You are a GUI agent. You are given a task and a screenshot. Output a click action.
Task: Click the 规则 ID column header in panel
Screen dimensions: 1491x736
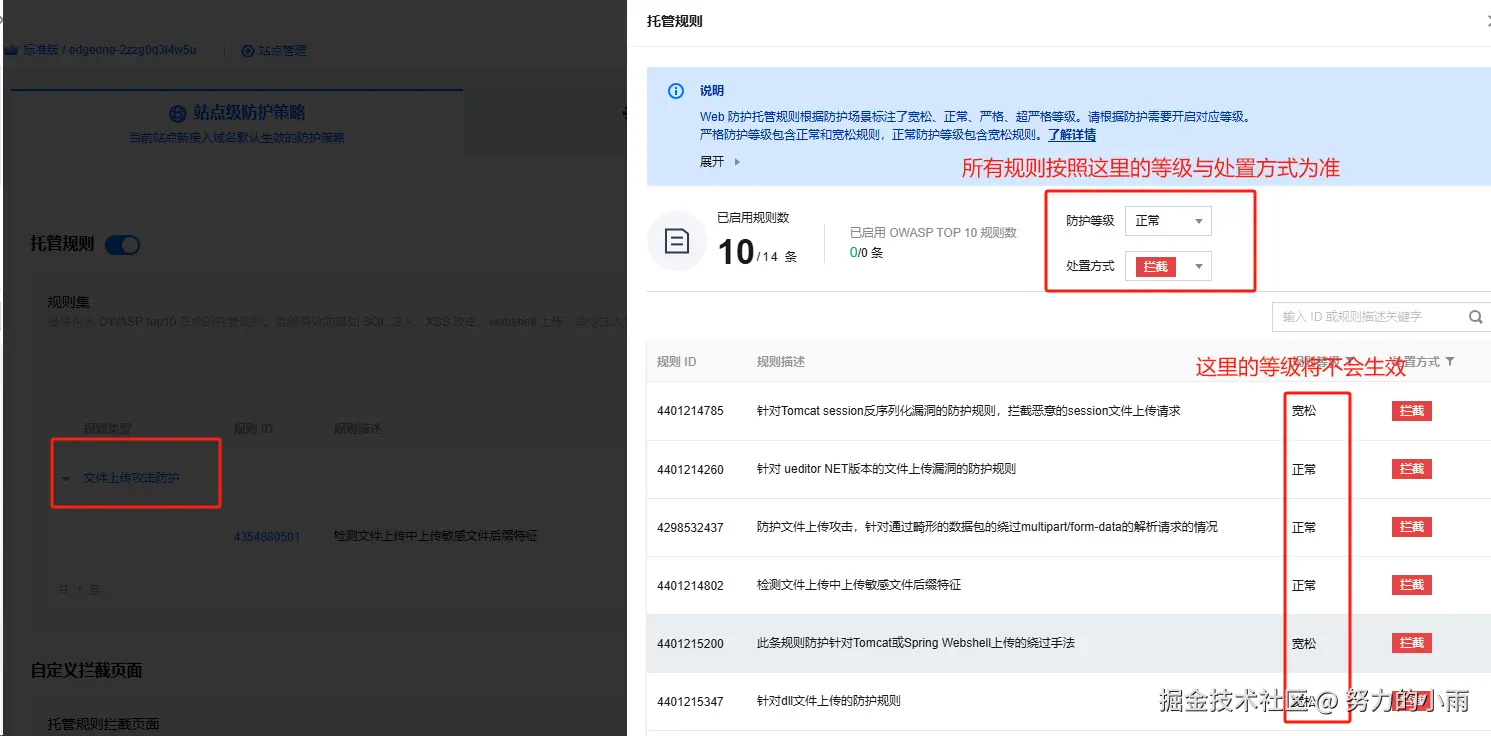(x=676, y=362)
